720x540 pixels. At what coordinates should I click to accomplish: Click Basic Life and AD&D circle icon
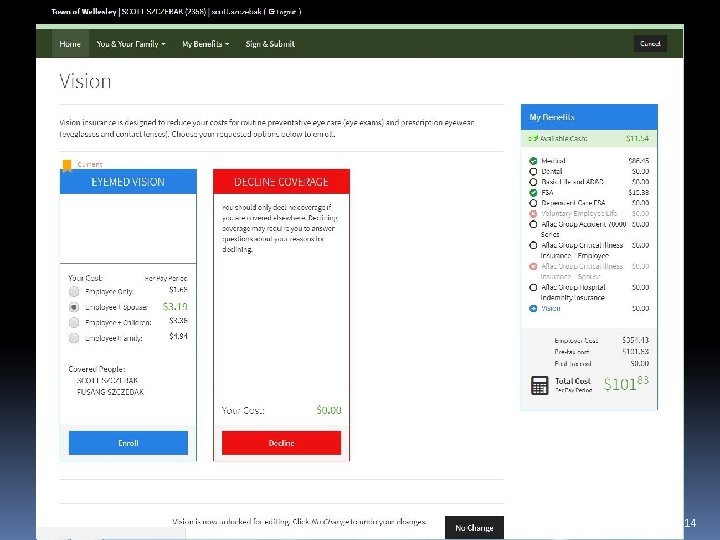tap(533, 182)
